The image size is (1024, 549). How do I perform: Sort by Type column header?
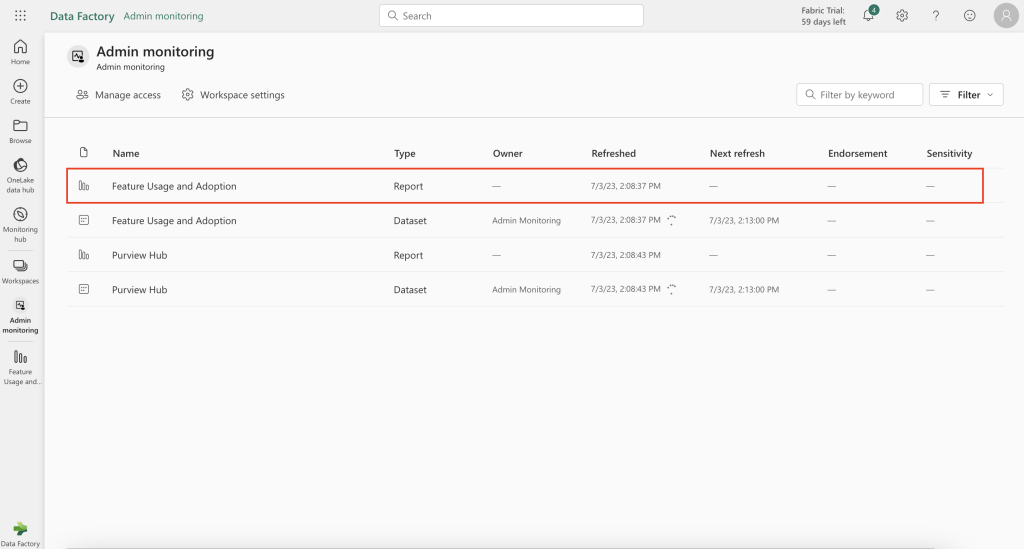tap(405, 153)
